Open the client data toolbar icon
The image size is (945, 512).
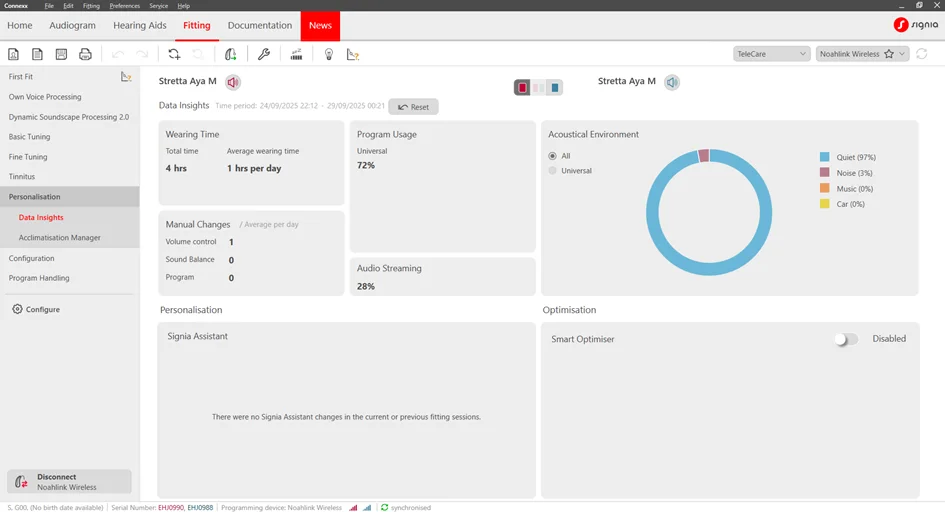[13, 54]
